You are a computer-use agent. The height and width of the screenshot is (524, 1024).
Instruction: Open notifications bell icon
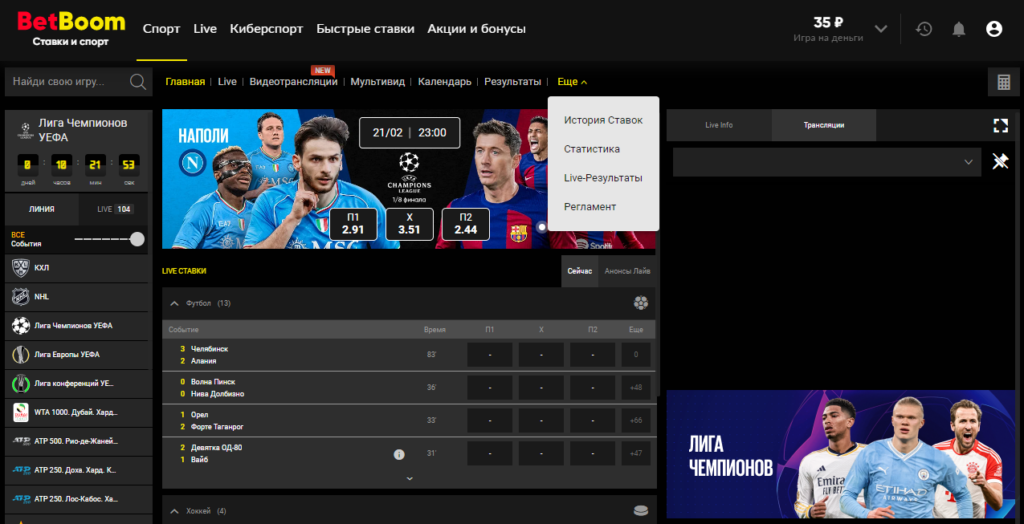click(959, 29)
